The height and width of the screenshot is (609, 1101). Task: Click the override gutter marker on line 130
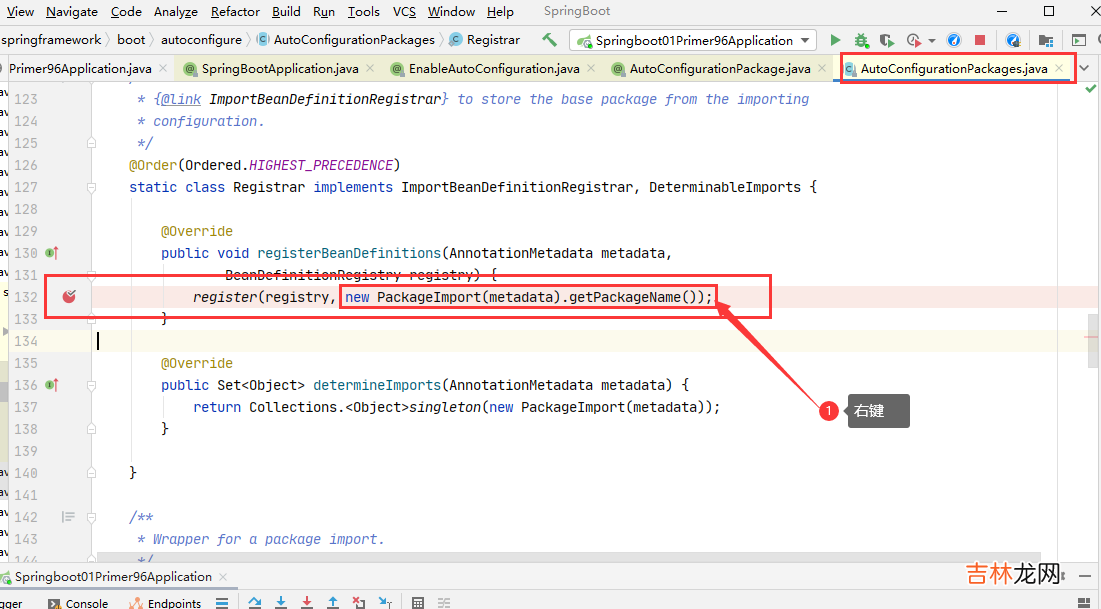(52, 253)
